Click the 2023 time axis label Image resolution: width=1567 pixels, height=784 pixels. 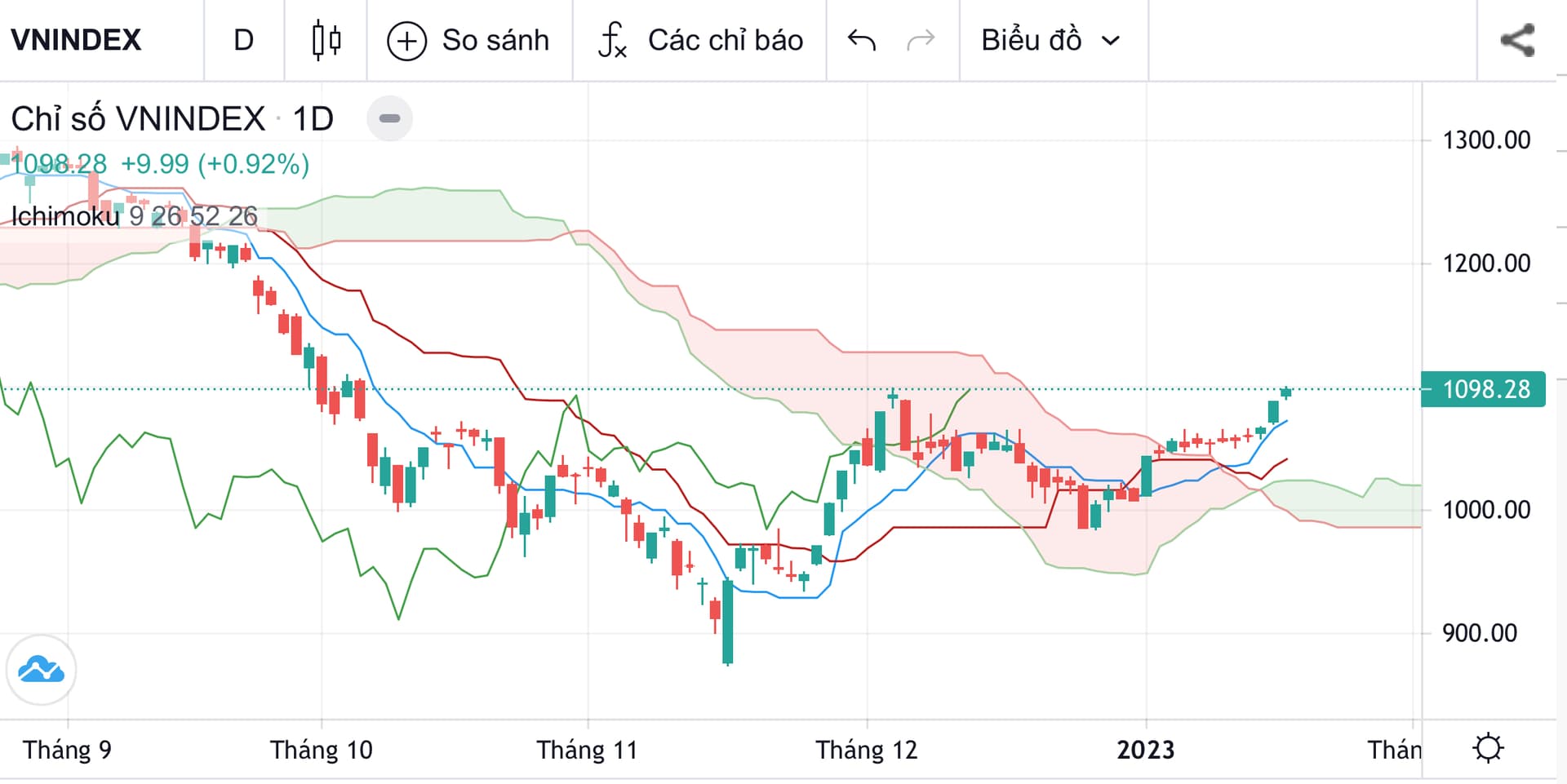pyautogui.click(x=1145, y=749)
